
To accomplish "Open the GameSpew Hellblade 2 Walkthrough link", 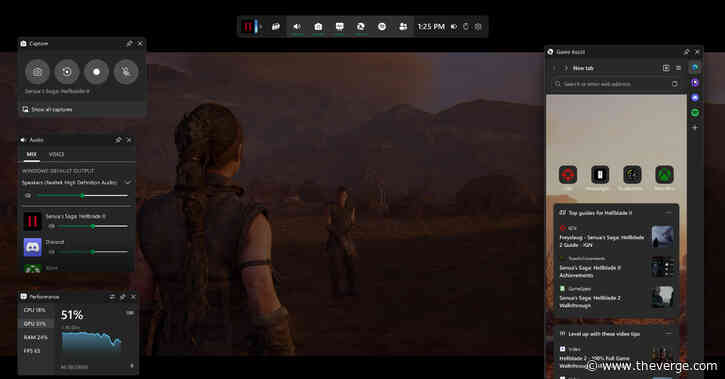I will 590,302.
